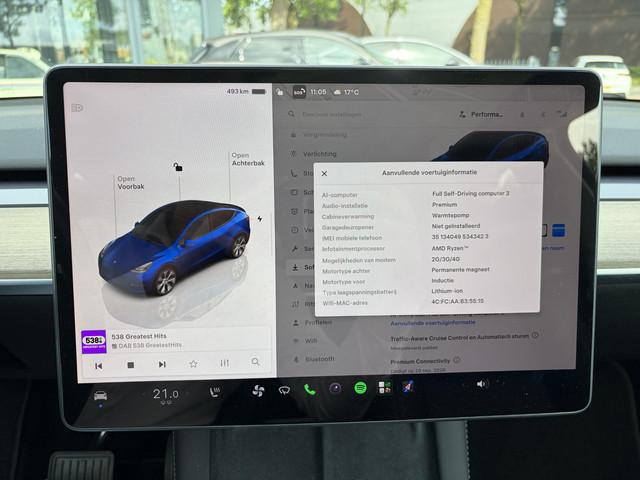Open the Performa driver profile dropdown
The width and height of the screenshot is (640, 480).
coord(481,114)
